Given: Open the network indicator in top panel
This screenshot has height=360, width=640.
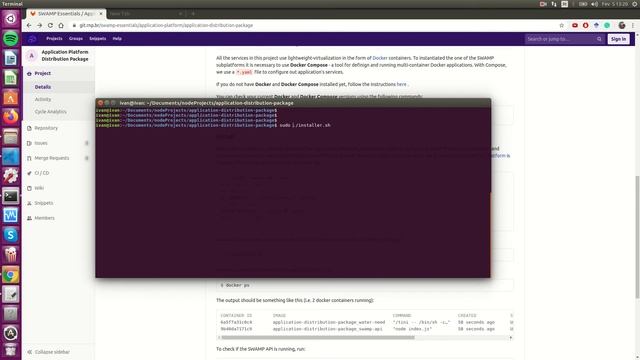Looking at the screenshot, I should [x=554, y=4].
